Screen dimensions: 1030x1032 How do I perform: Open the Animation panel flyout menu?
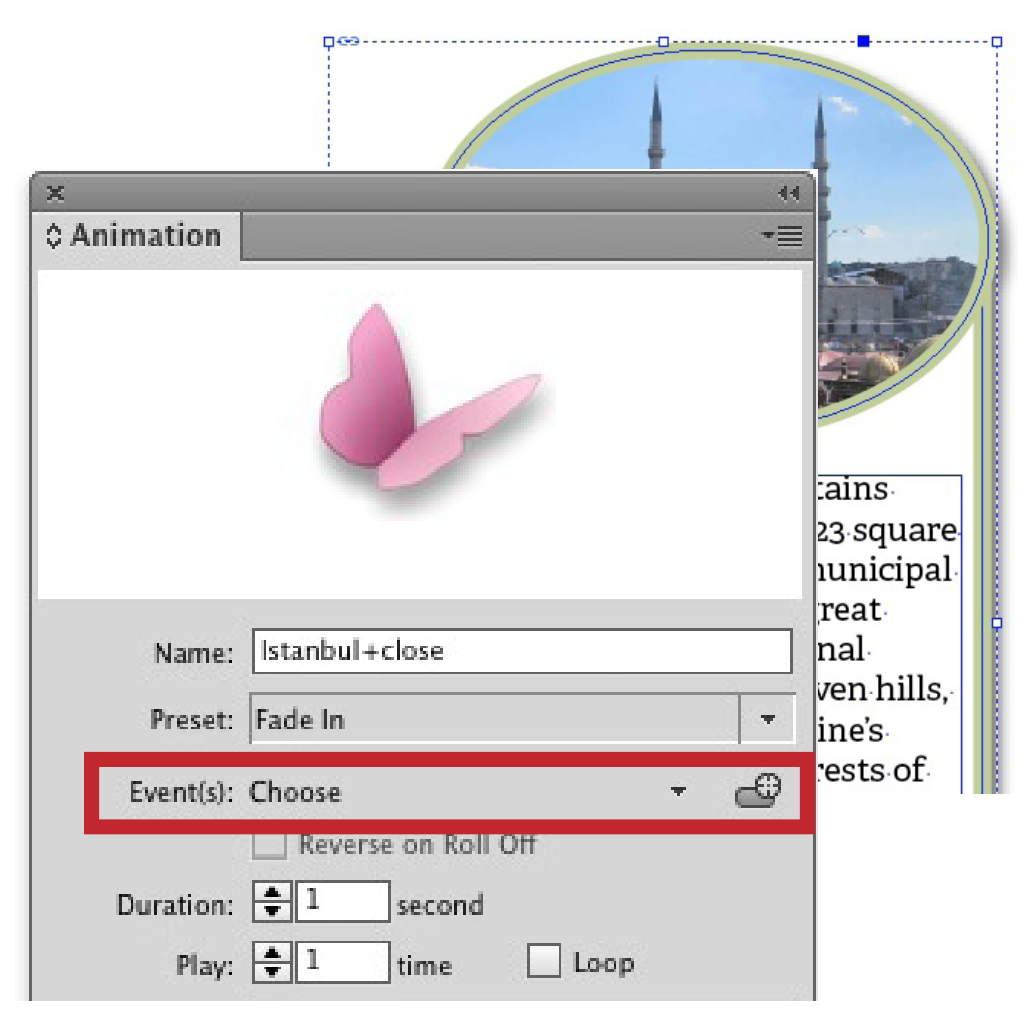(x=783, y=236)
